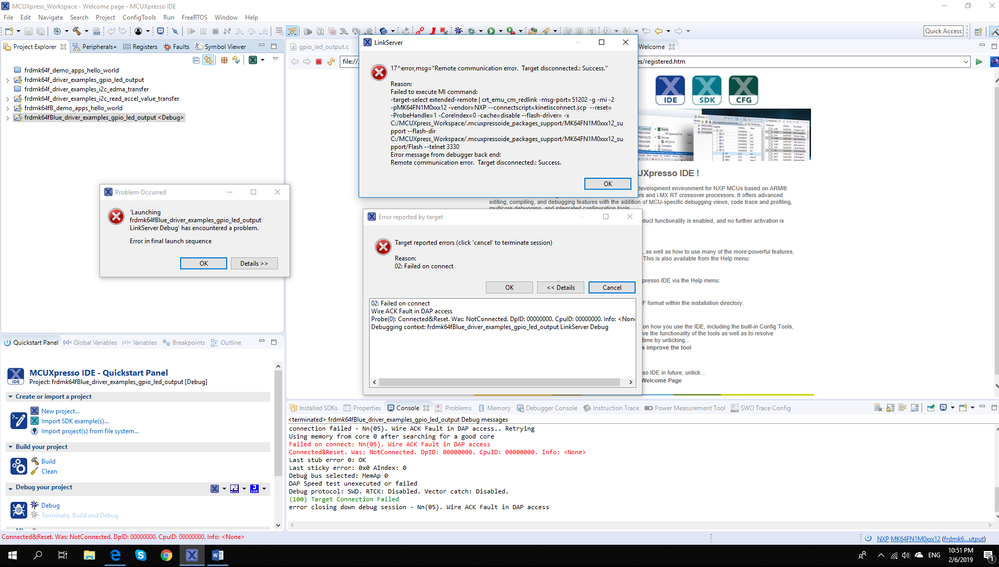Open the File menu
Image resolution: width=999 pixels, height=567 pixels.
(x=8, y=17)
